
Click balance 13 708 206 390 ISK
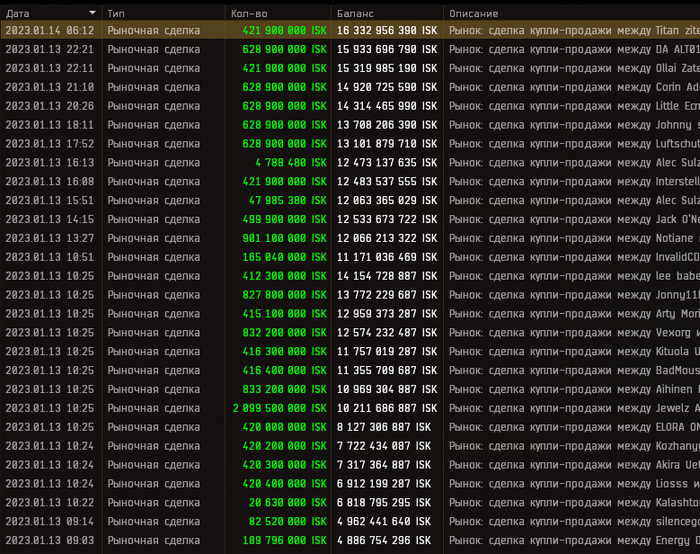(x=387, y=125)
